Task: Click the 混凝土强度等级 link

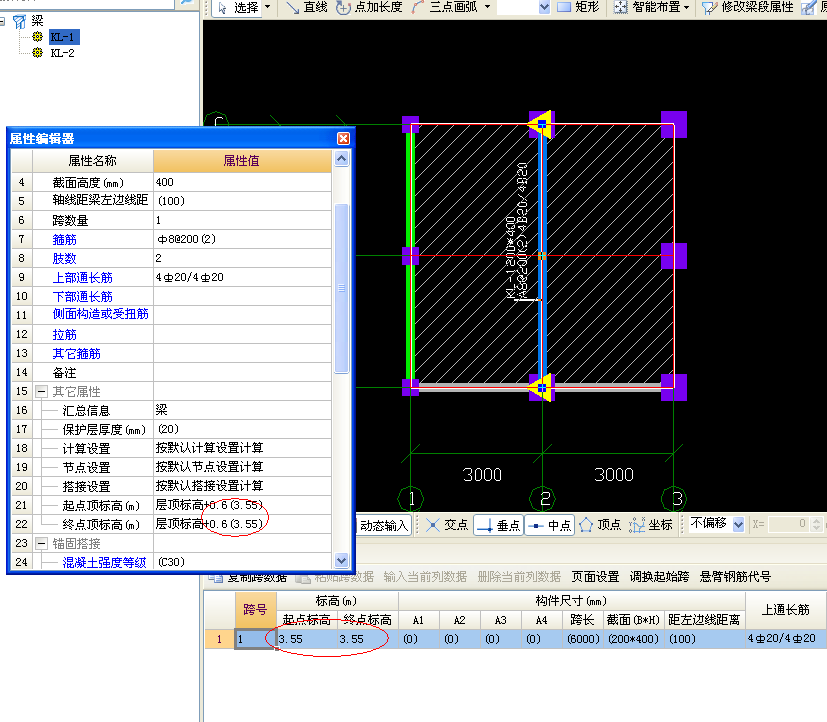Action: 104,562
